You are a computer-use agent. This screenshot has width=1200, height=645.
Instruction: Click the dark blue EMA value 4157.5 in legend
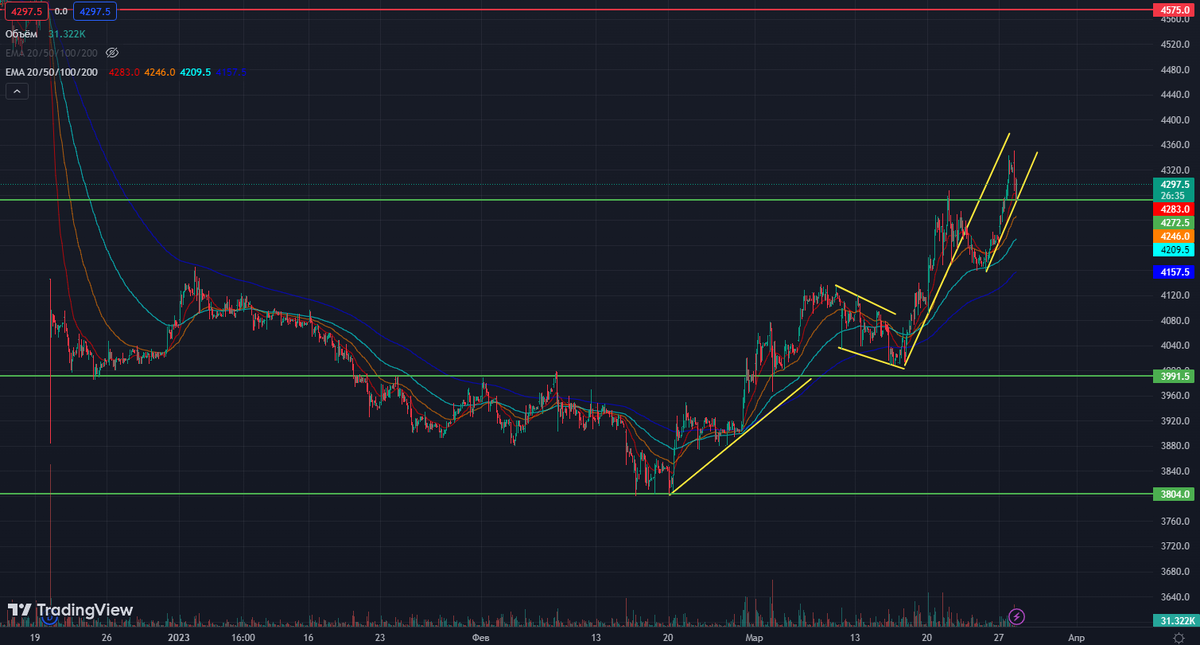click(231, 72)
